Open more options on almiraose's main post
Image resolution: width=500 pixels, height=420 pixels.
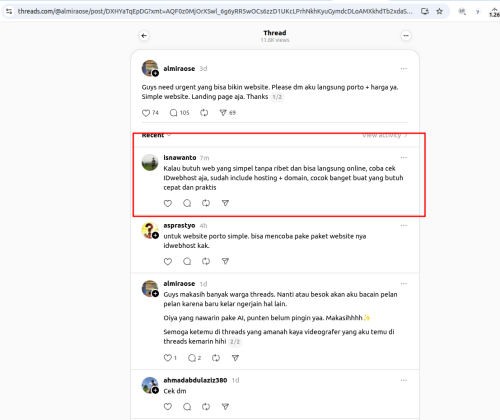pyautogui.click(x=404, y=69)
